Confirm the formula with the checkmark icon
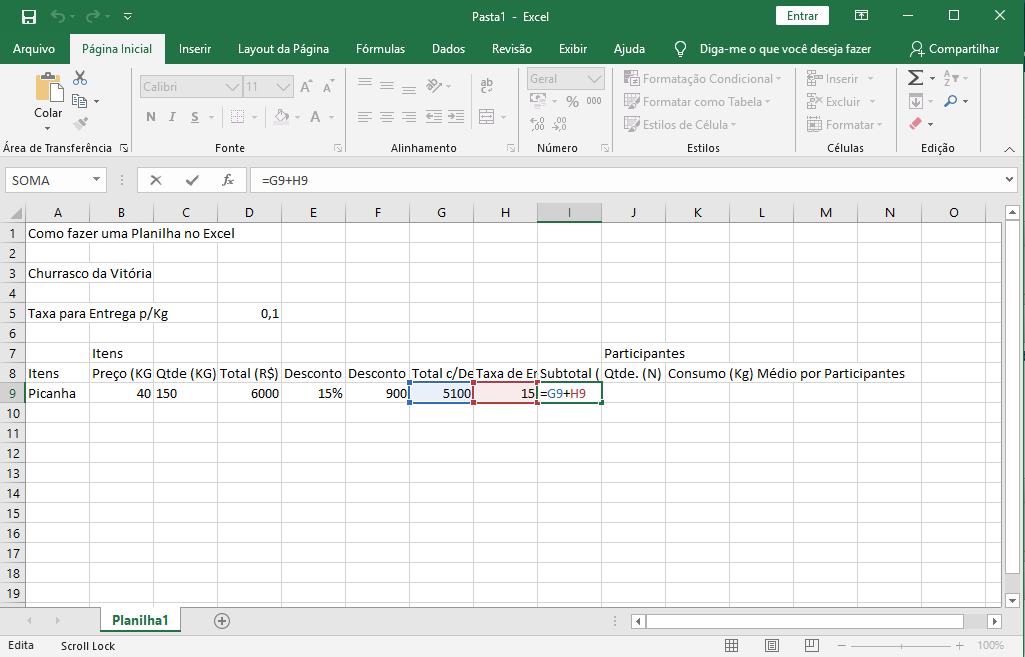The height and width of the screenshot is (657, 1025). pos(192,180)
